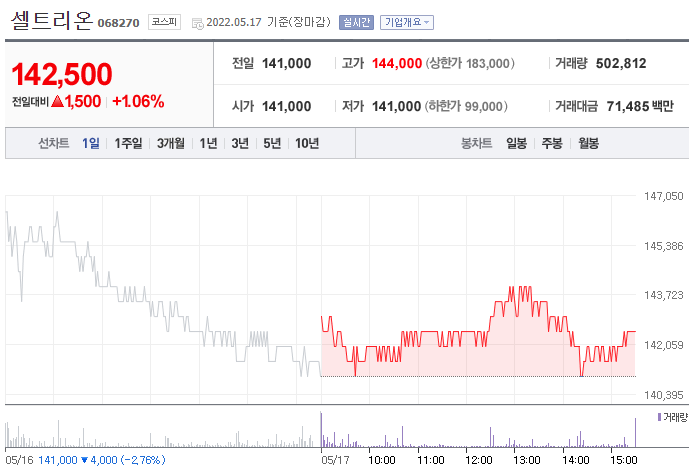Select the 1일 line chart tab
Viewport: 689px width, 471px height.
tap(91, 143)
